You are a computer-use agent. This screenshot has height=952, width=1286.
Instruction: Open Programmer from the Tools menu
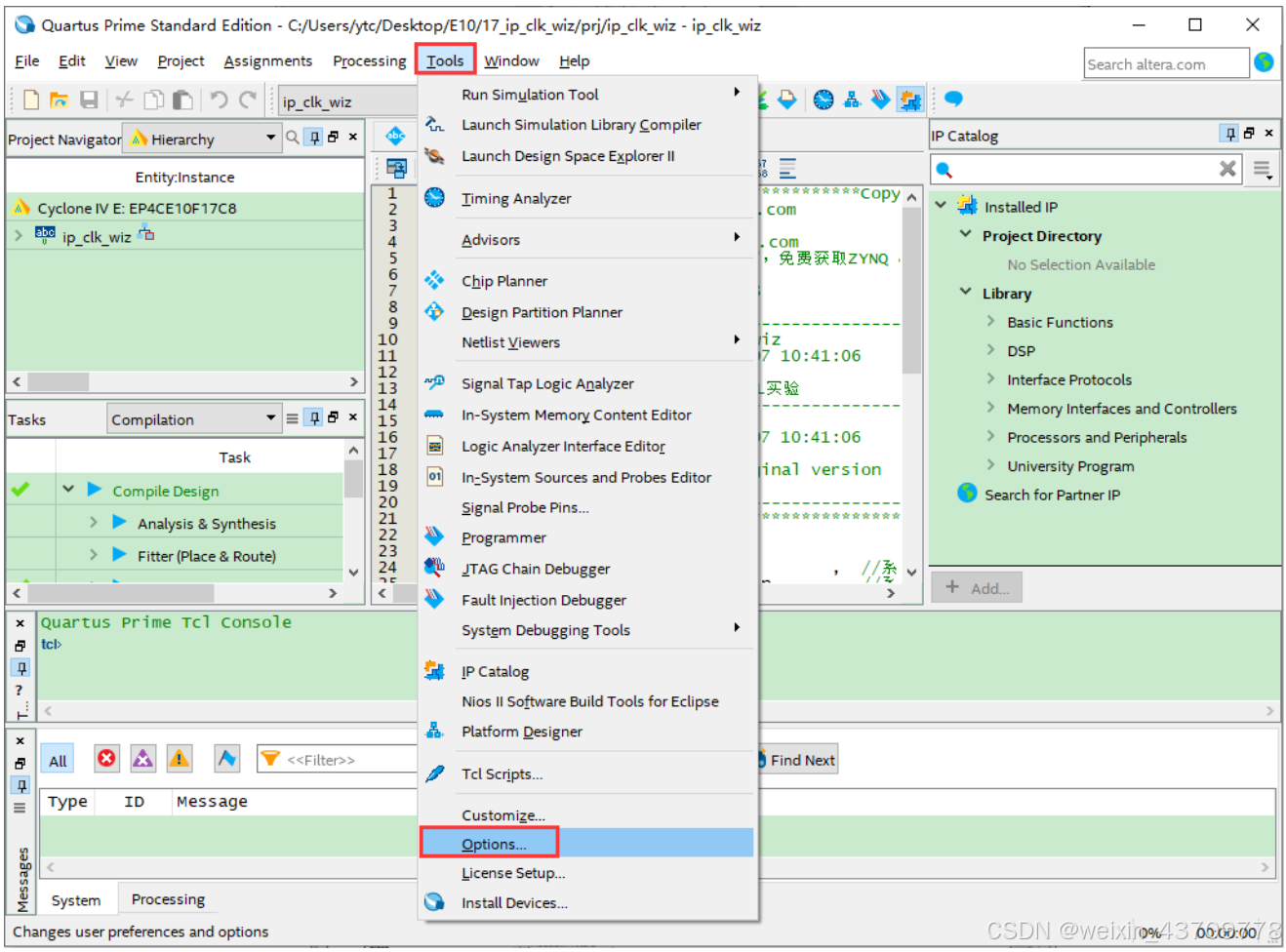click(x=588, y=537)
